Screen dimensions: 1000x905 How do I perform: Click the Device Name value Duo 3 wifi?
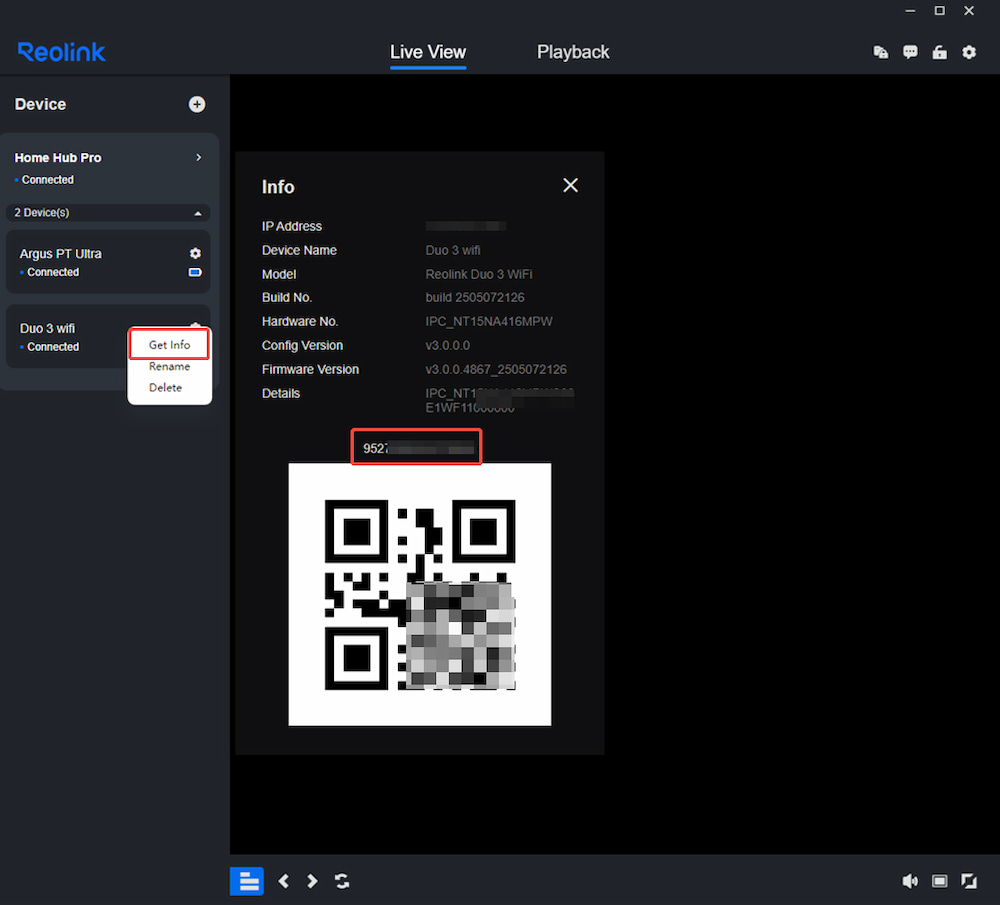(x=453, y=251)
